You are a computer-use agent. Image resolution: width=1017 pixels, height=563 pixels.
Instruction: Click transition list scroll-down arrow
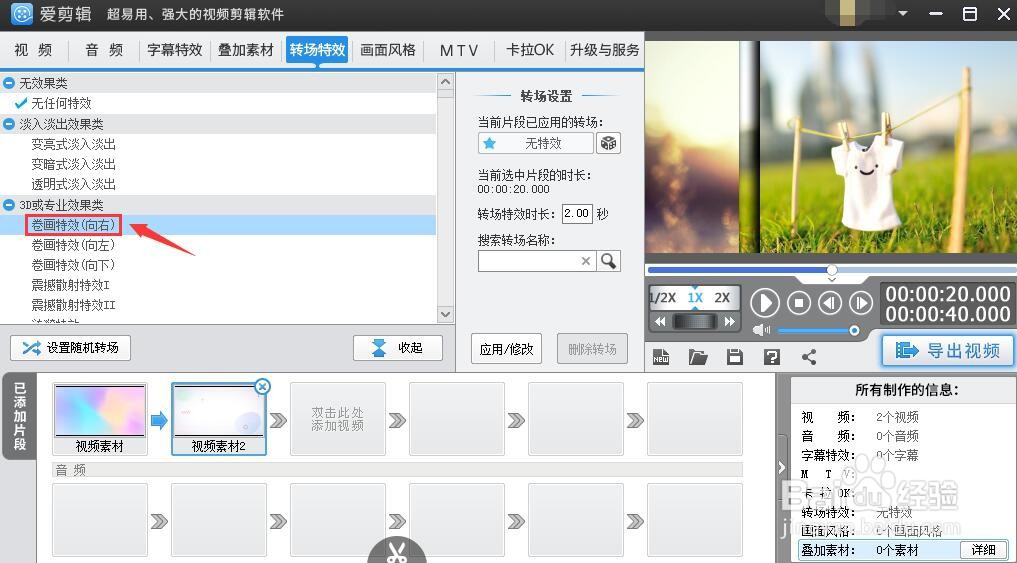coord(445,315)
